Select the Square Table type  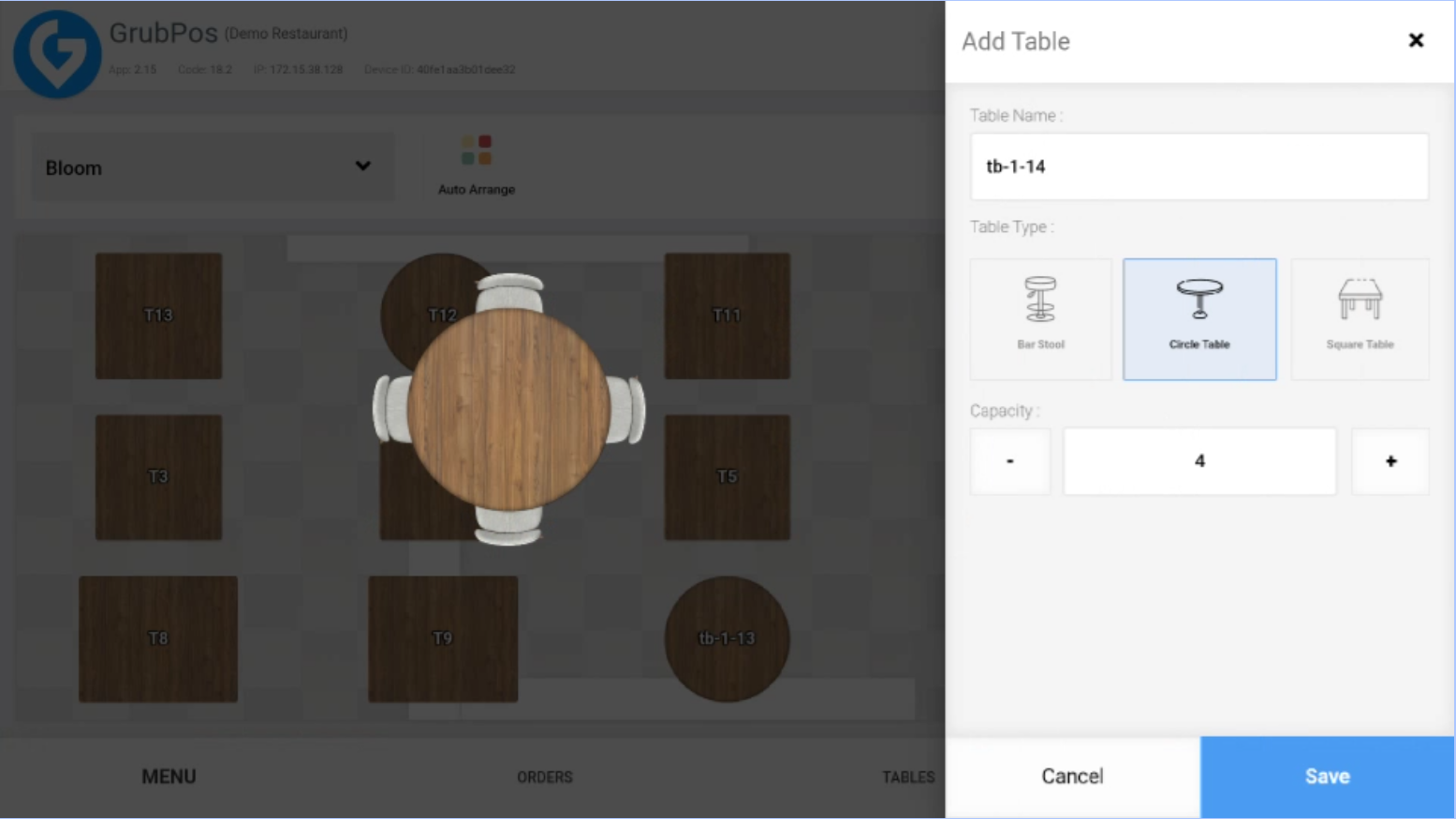coord(1360,319)
